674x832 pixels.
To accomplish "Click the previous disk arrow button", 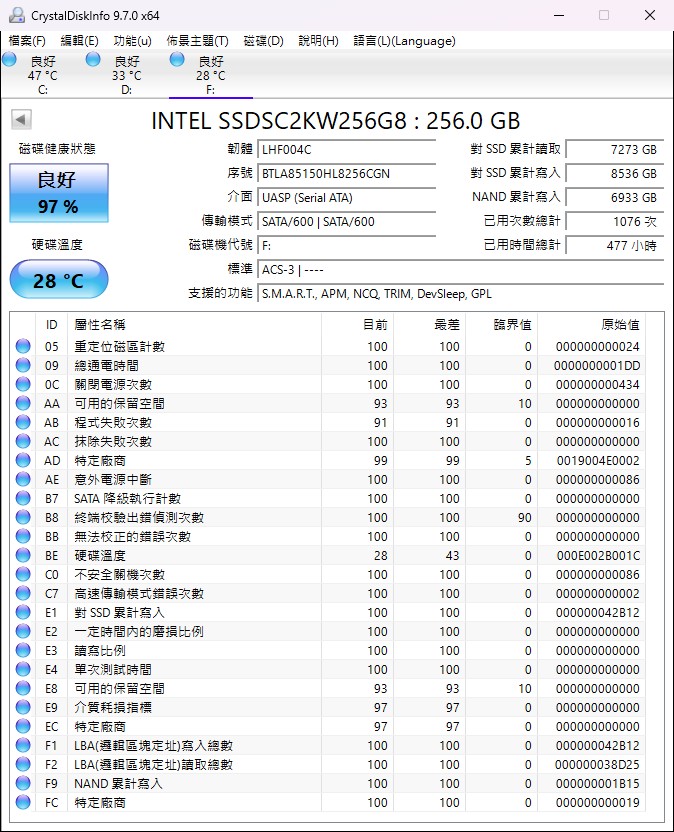I will [x=21, y=119].
